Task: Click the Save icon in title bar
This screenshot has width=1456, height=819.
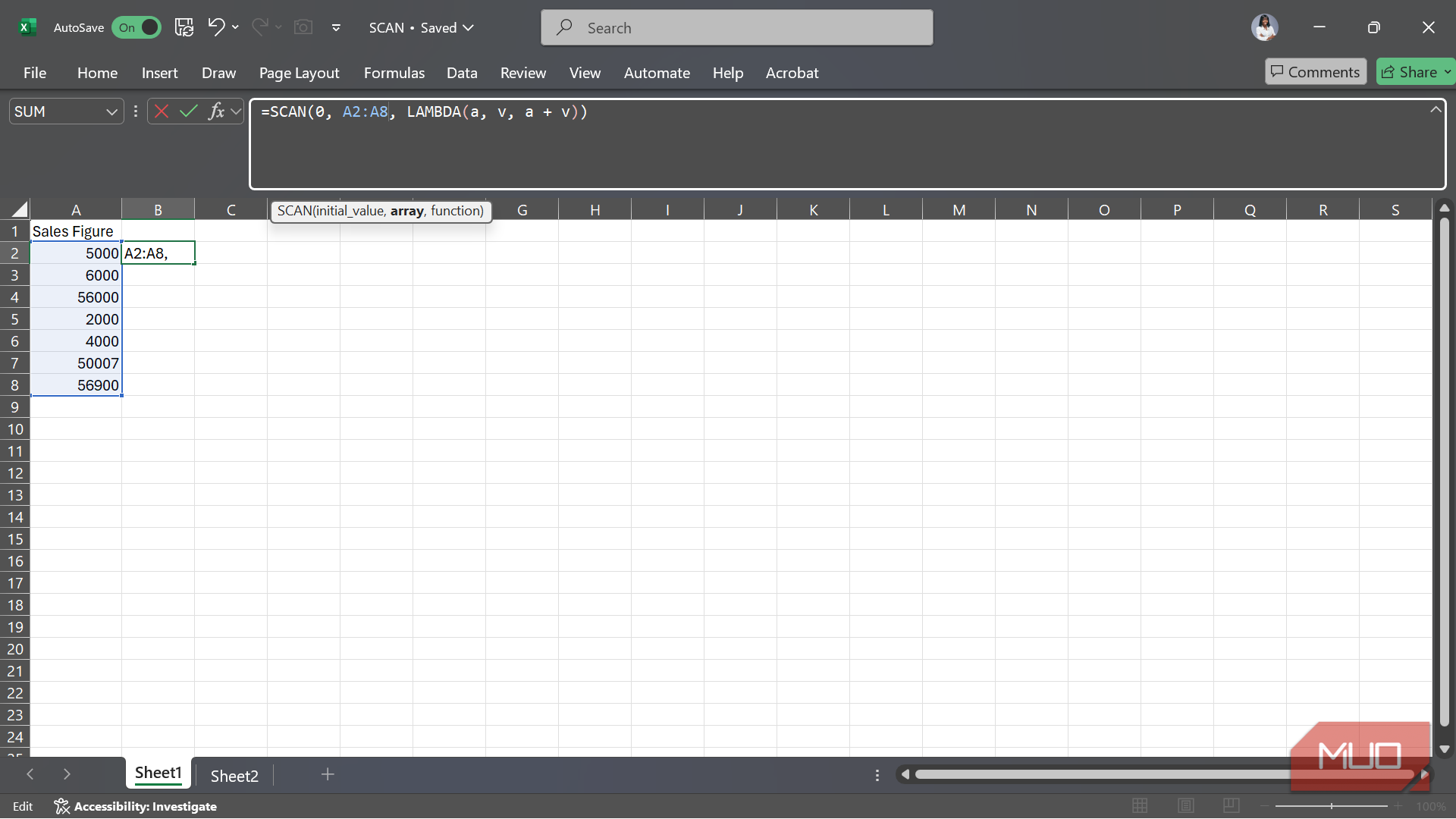Action: coord(184,27)
